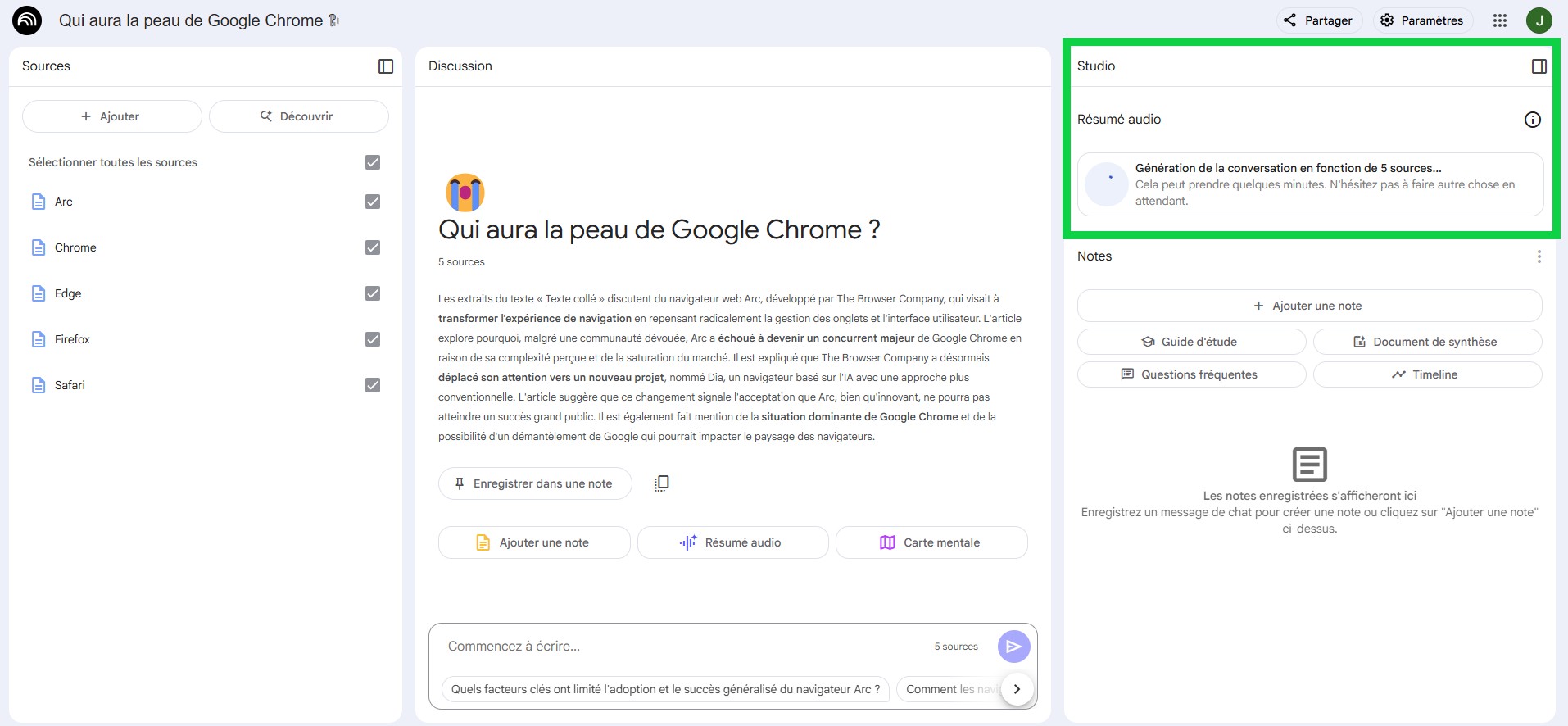Select the Edge source label
Viewport: 1568px width, 726px height.
coord(68,293)
